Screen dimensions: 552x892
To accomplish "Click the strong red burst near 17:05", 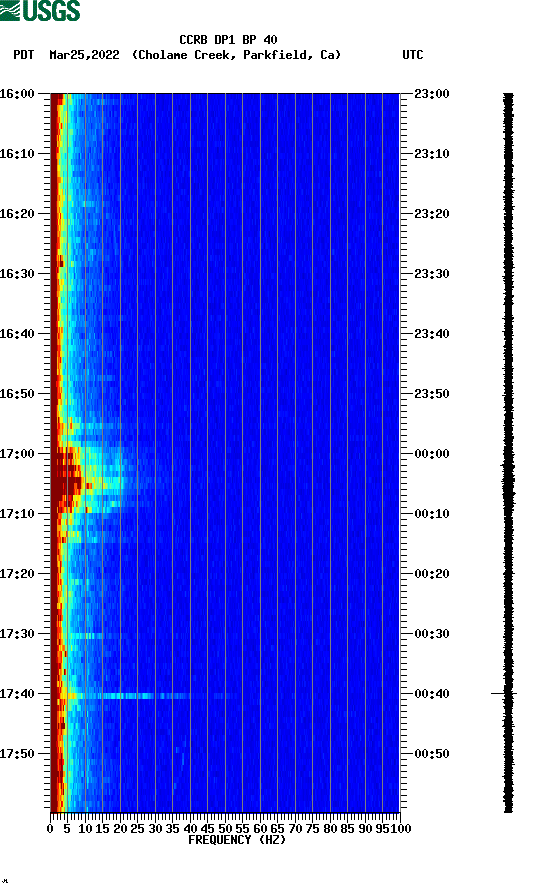I will tap(67, 480).
